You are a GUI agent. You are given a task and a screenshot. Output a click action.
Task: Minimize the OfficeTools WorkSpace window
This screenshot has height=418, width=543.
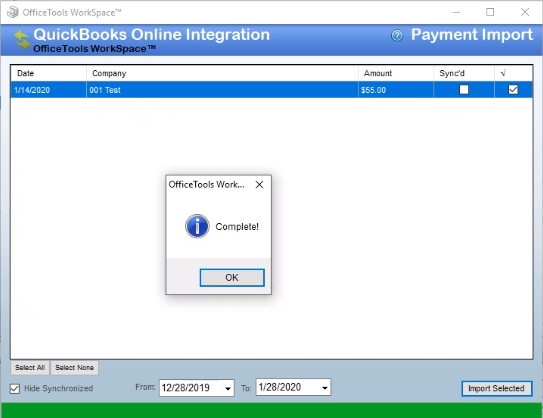pyautogui.click(x=456, y=12)
